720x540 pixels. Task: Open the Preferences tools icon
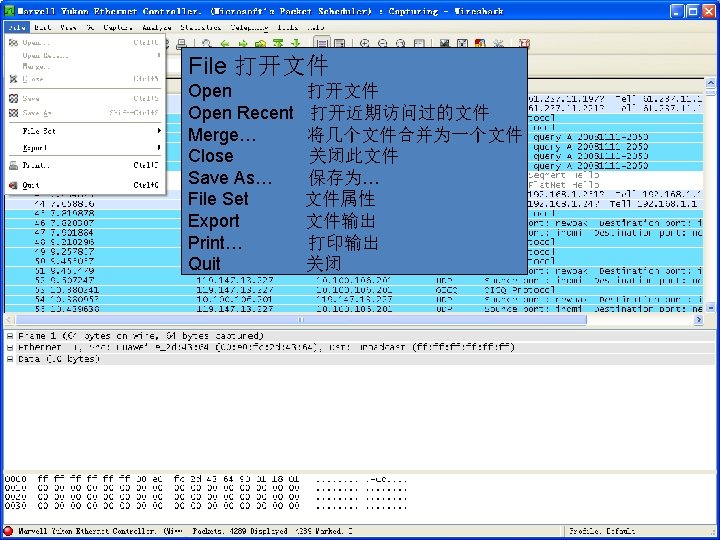pos(498,44)
